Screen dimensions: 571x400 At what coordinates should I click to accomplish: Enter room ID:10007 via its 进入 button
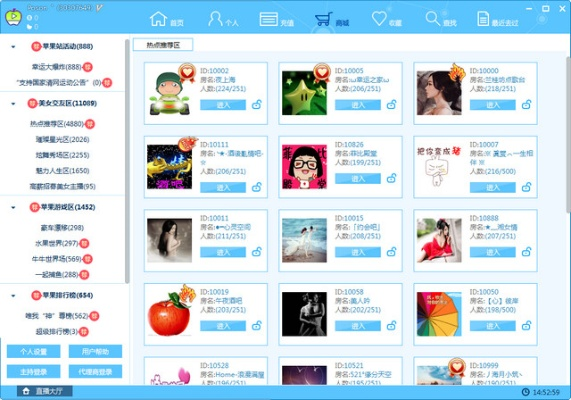tap(492, 187)
